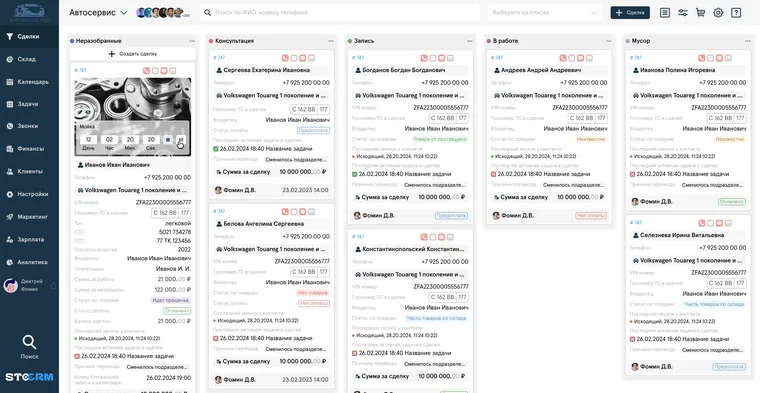Go to Задачи in the sidebar
This screenshot has width=760, height=393.
tap(29, 104)
